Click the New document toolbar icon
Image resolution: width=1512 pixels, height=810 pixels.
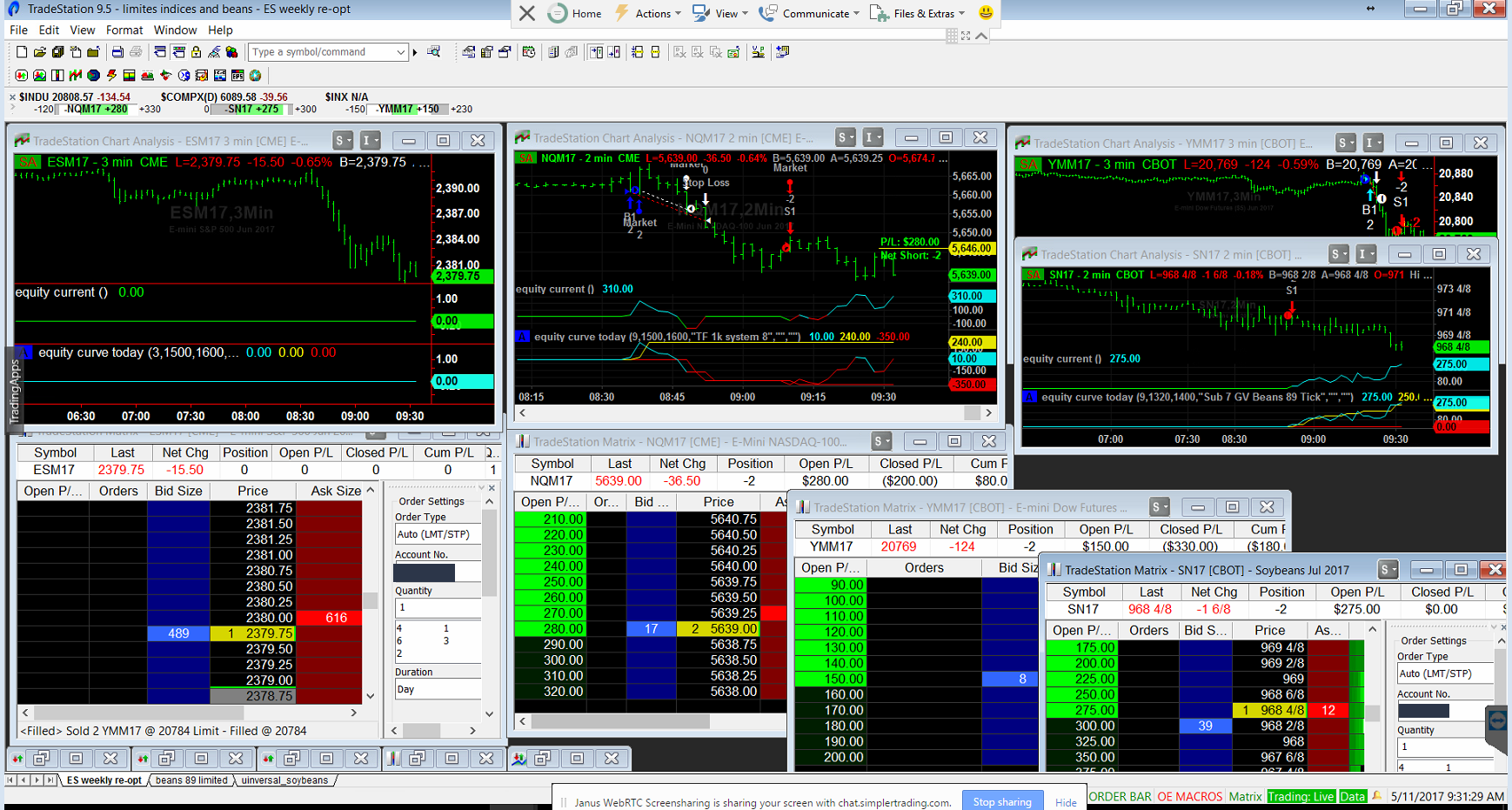(x=22, y=52)
